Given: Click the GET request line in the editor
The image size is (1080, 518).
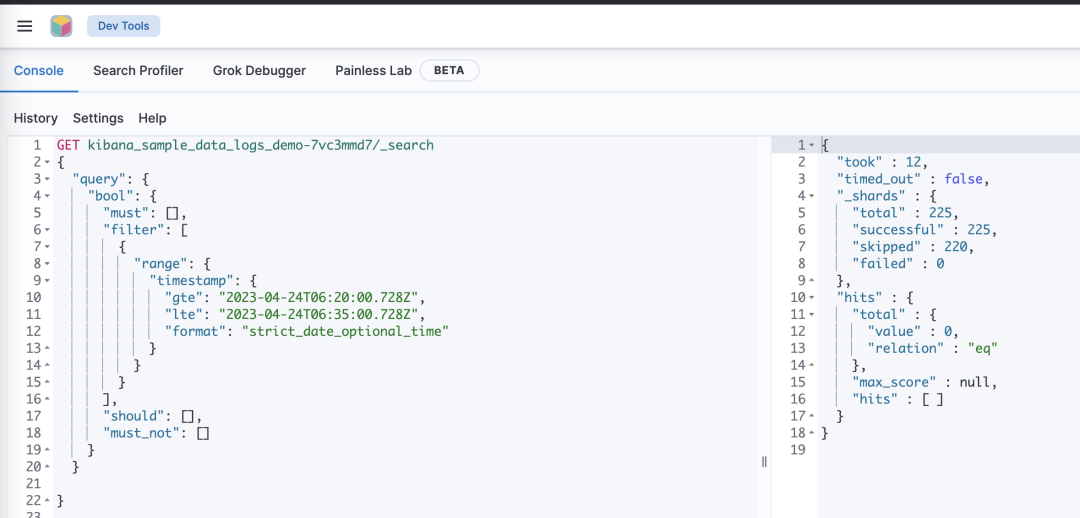Looking at the screenshot, I should (245, 145).
